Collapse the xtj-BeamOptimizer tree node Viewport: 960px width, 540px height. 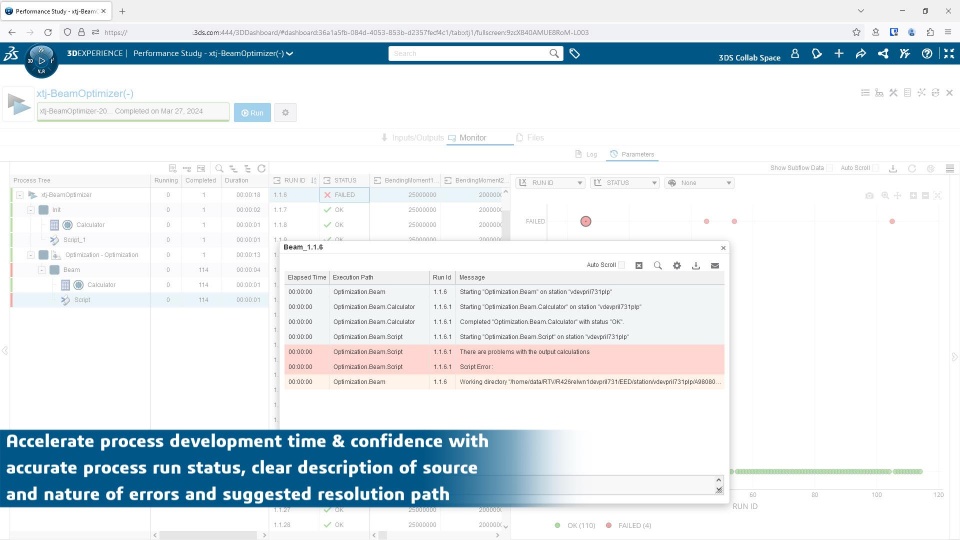coord(20,195)
